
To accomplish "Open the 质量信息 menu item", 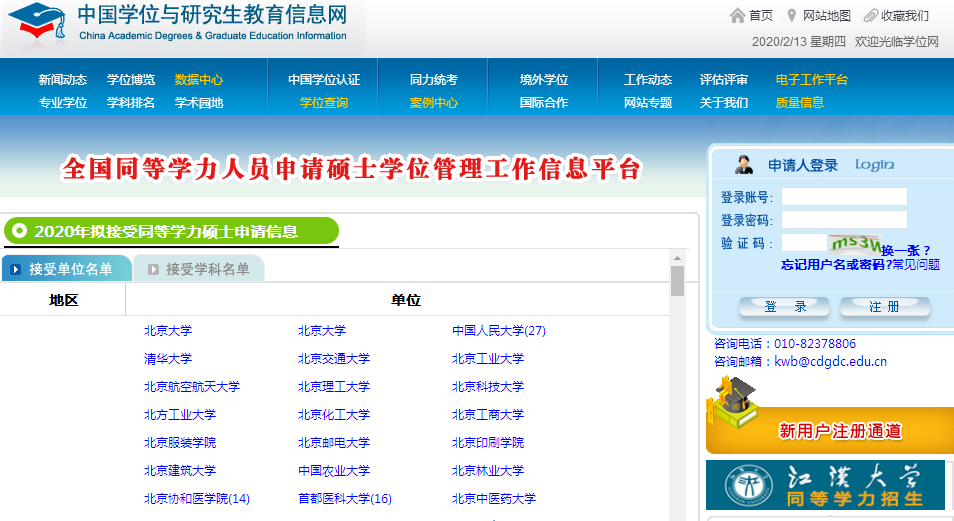I will click(x=799, y=103).
